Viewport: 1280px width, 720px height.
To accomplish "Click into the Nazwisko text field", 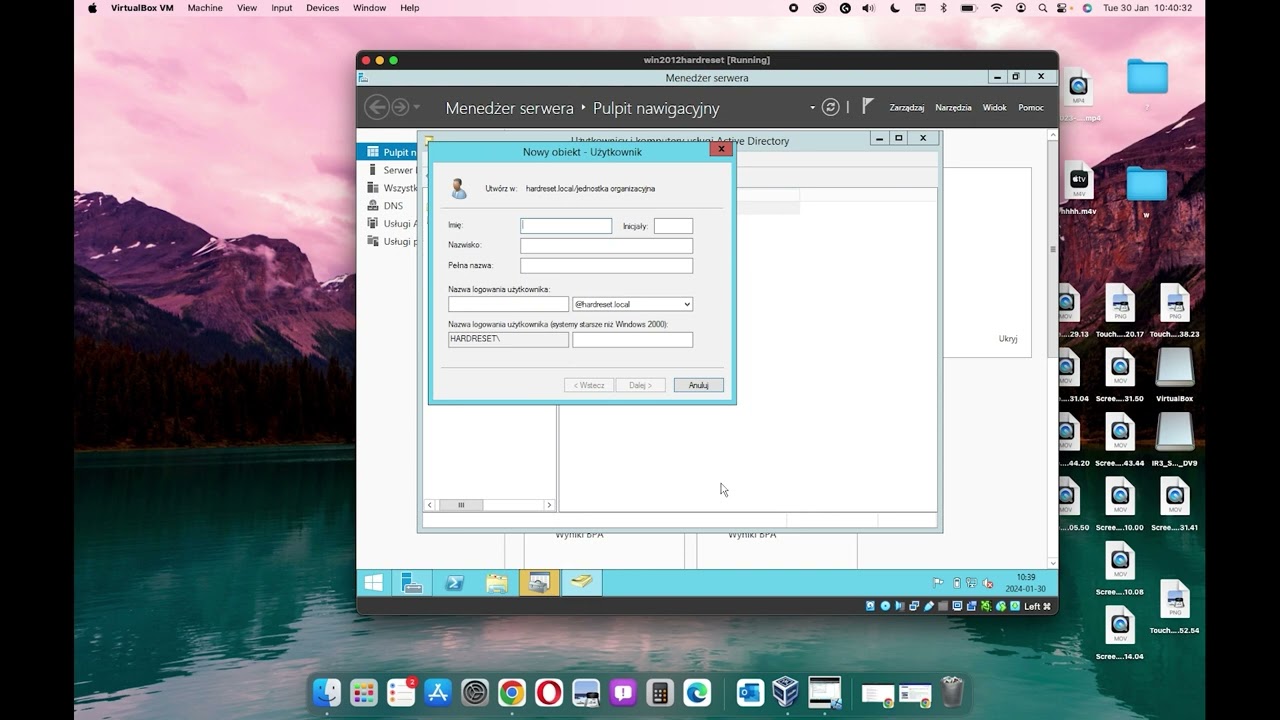I will click(x=606, y=246).
